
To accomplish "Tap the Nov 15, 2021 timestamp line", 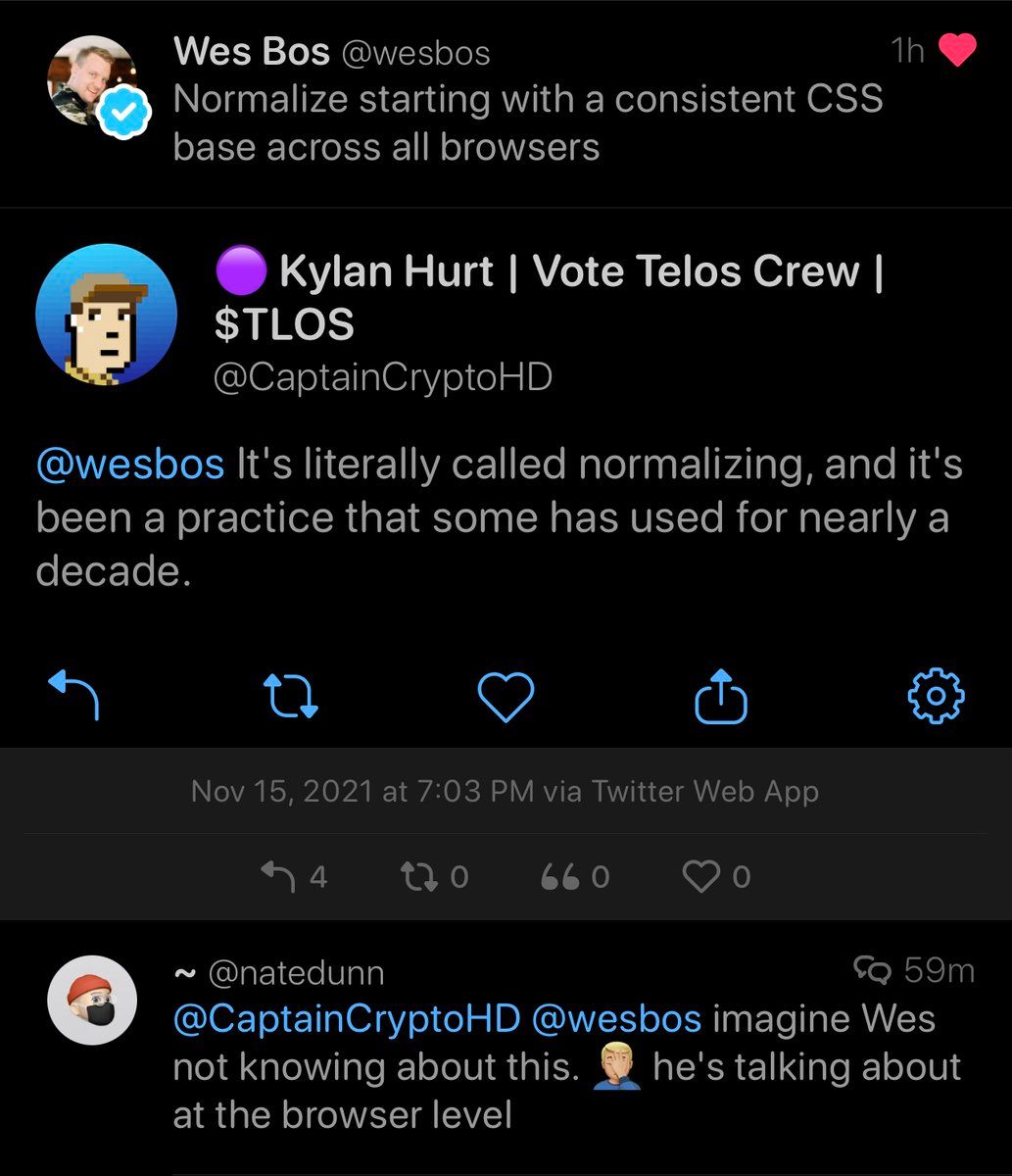I will click(x=505, y=791).
